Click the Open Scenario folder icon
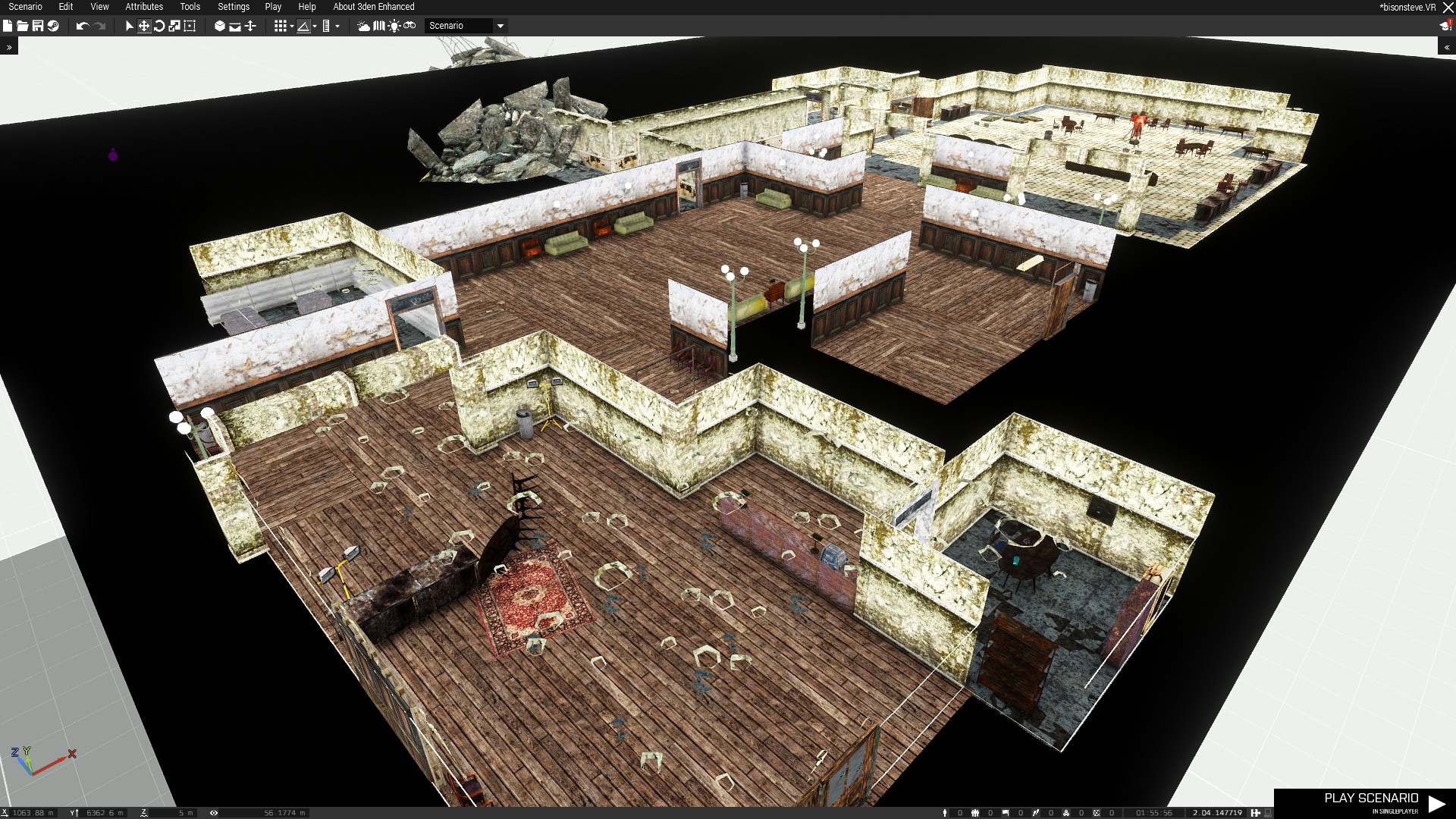1456x819 pixels. point(23,26)
